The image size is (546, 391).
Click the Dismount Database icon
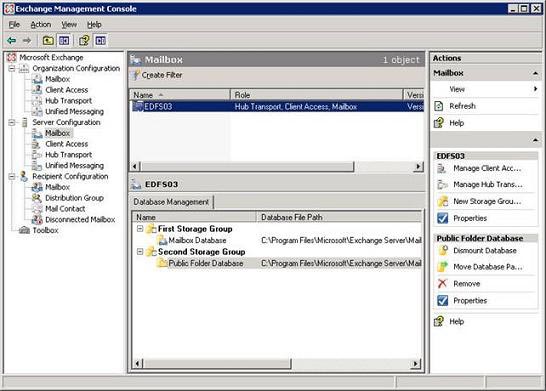click(443, 250)
